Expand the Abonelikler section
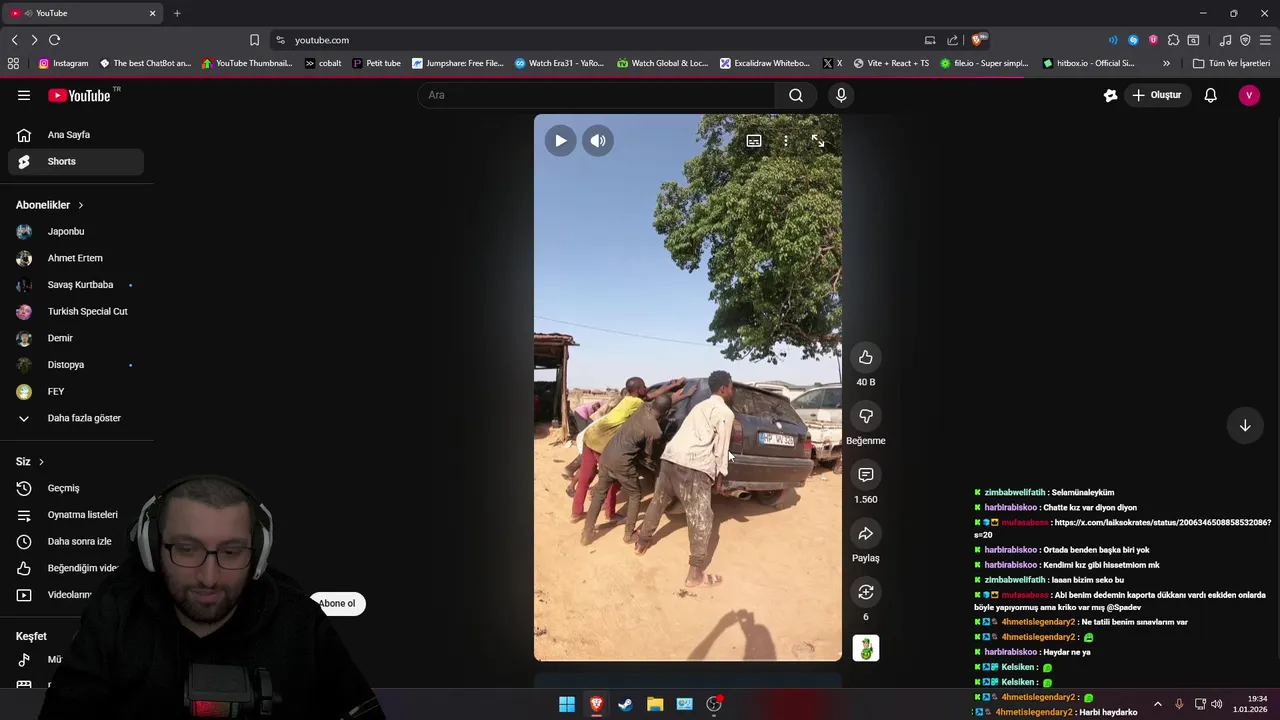 click(x=50, y=205)
